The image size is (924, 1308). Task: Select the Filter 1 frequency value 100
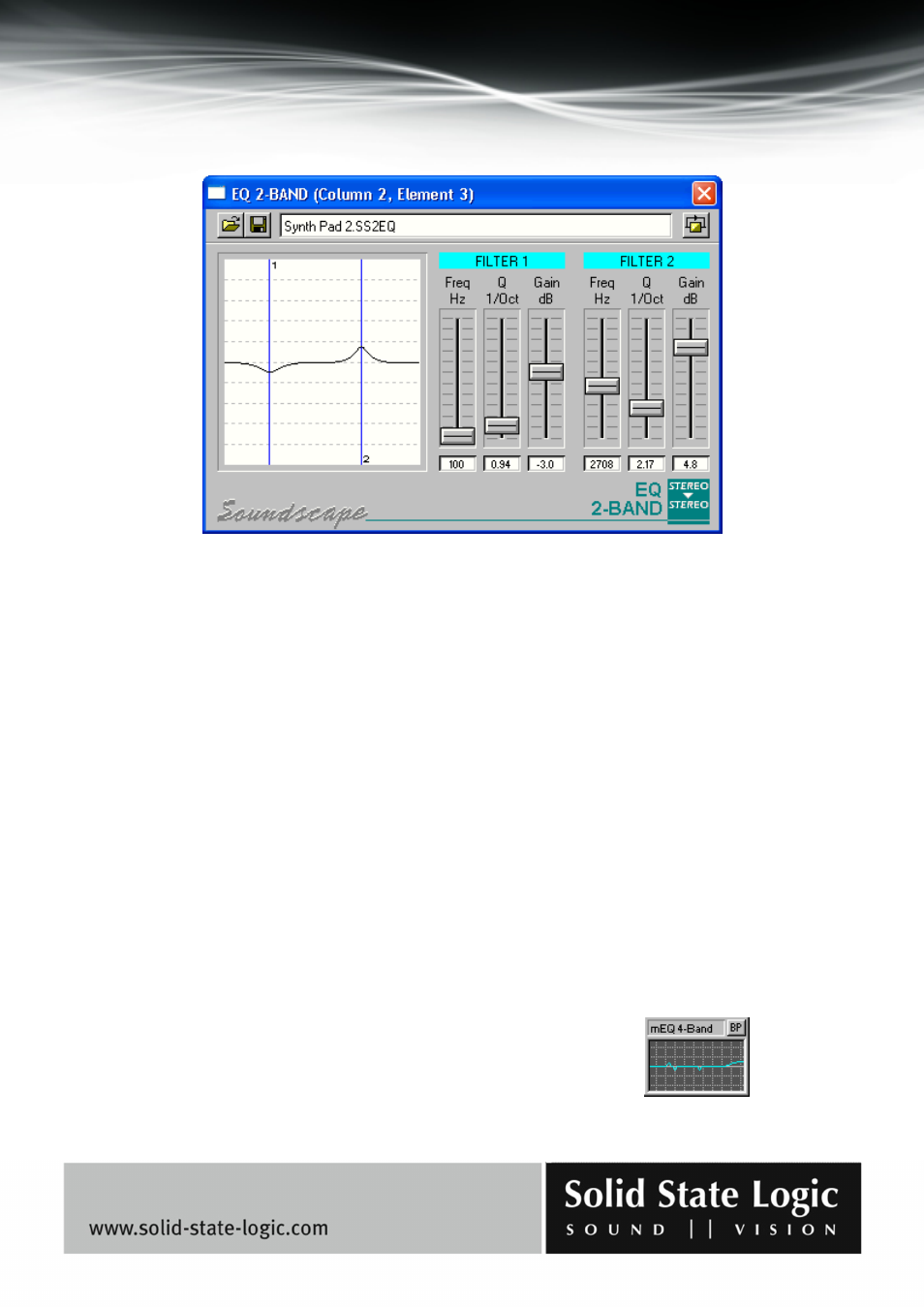pyautogui.click(x=457, y=464)
